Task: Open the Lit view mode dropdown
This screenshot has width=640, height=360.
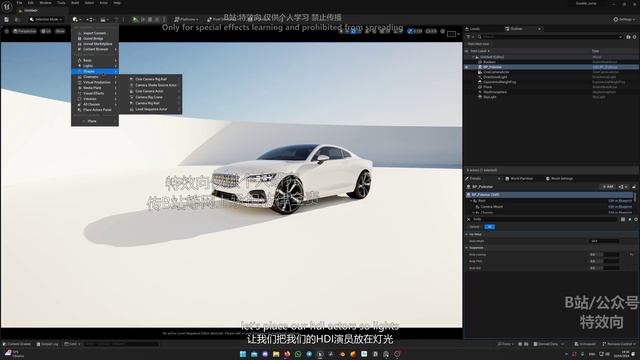Action: (46, 31)
